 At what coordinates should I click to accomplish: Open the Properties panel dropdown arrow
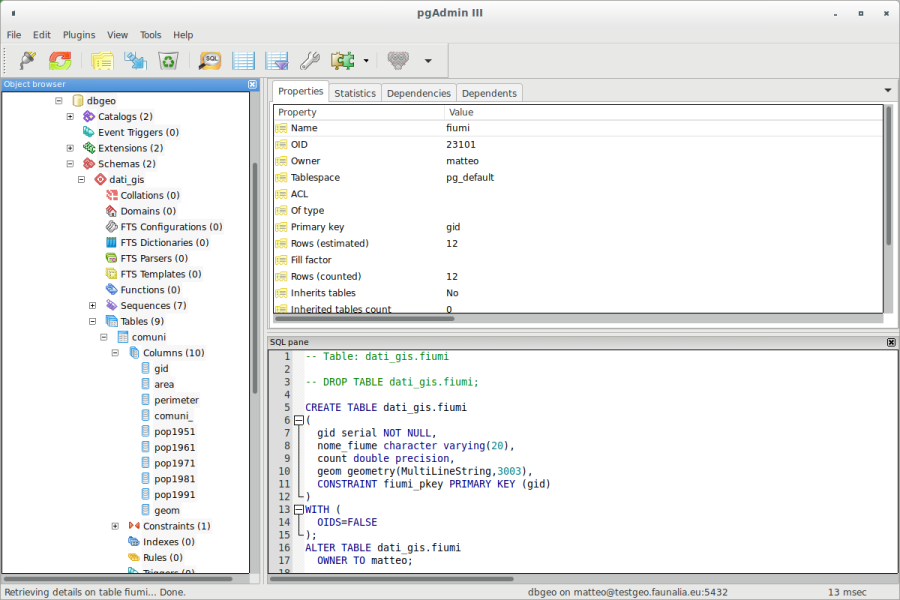pos(887,91)
